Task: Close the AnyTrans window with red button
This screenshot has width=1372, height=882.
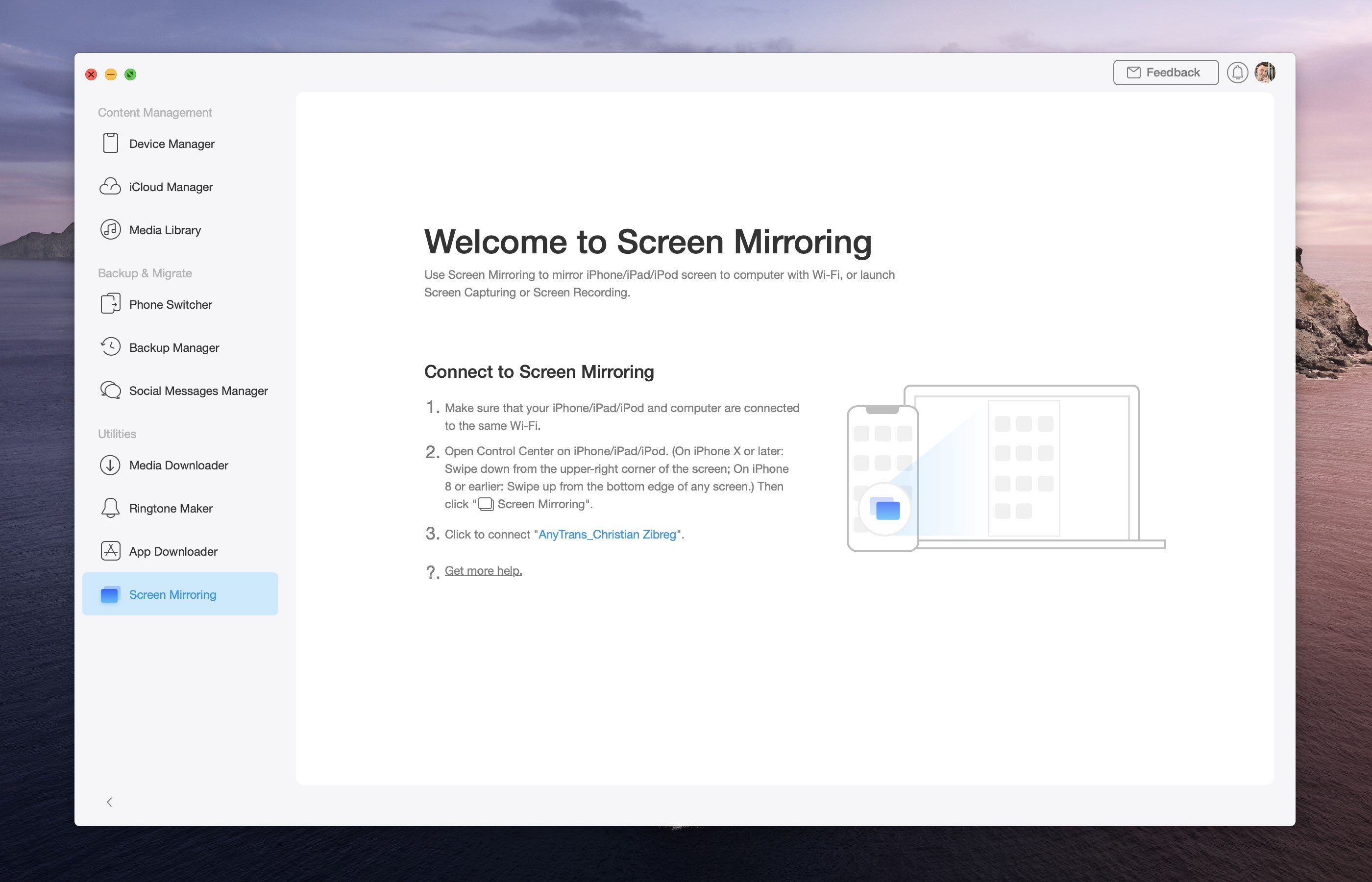Action: tap(91, 74)
